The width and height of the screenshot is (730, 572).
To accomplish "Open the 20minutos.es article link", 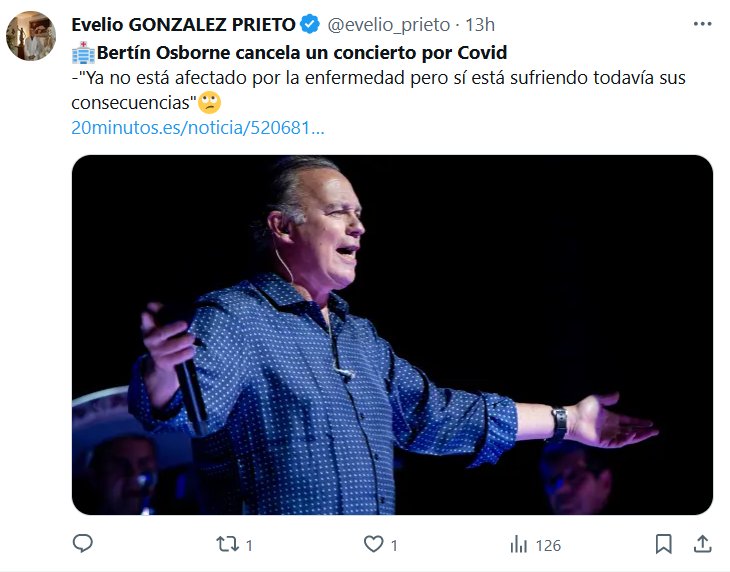I will 198,127.
